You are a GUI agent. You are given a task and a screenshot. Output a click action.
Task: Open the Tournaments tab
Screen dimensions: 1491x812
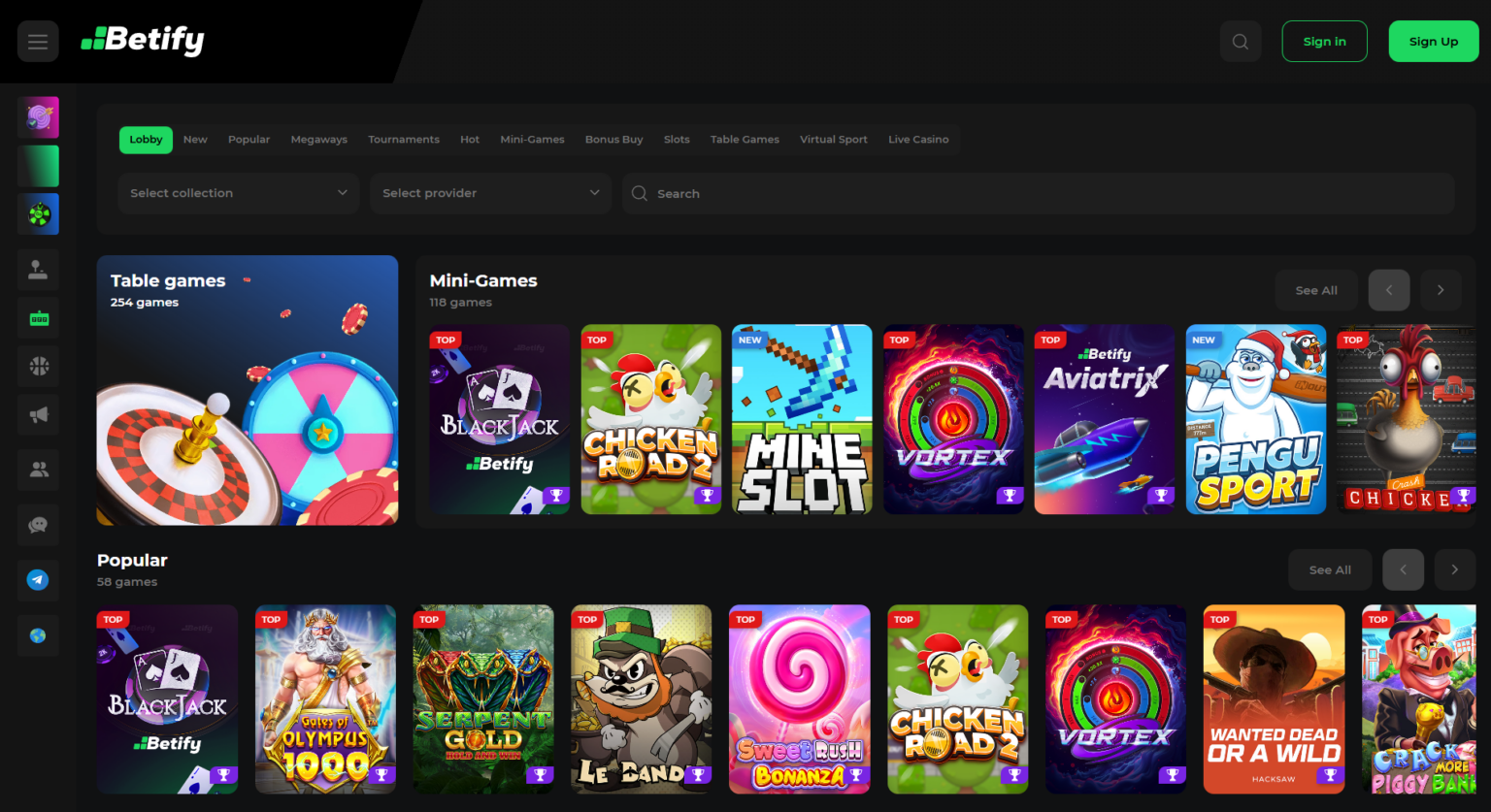tap(404, 140)
